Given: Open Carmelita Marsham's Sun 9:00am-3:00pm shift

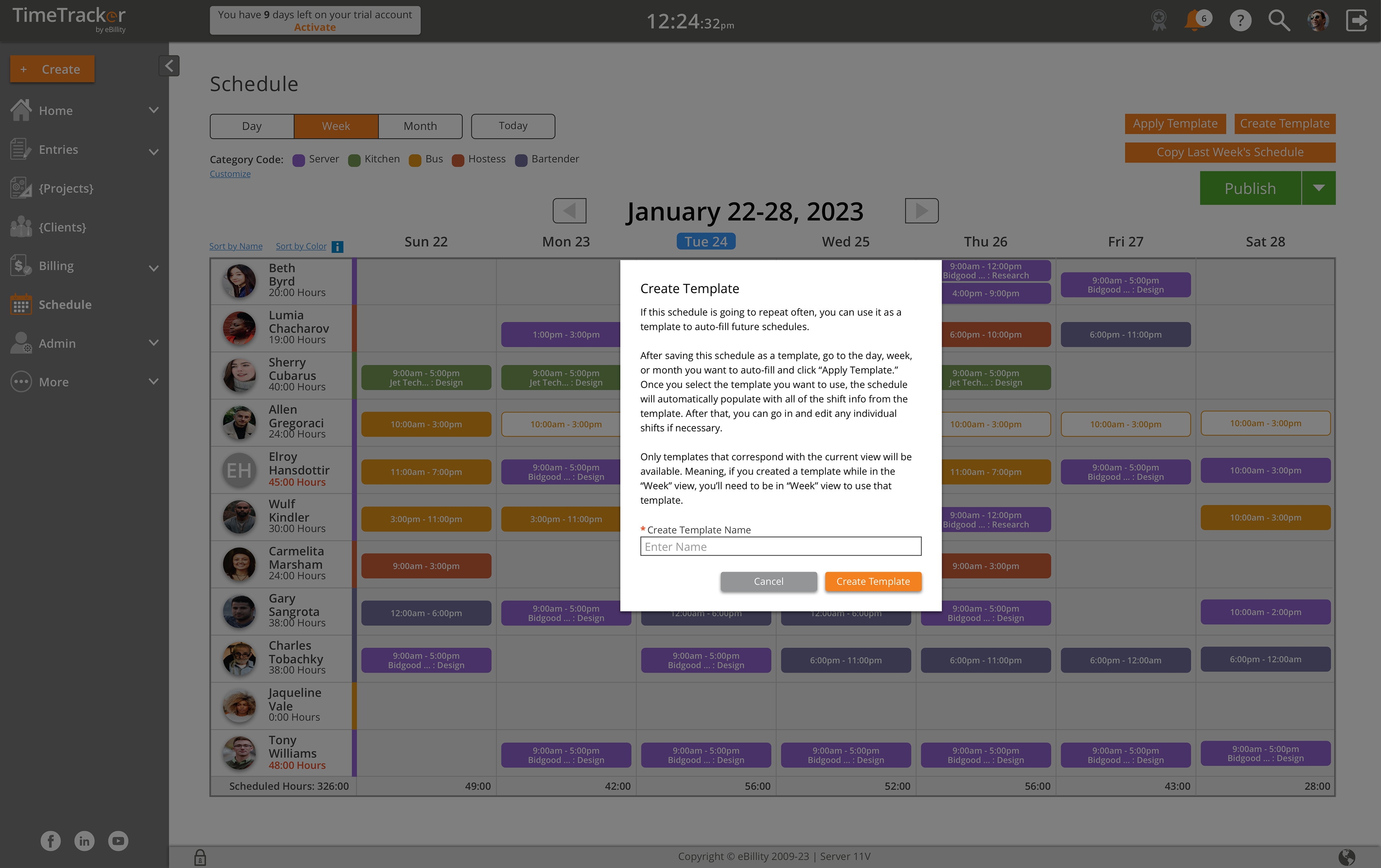Looking at the screenshot, I should tap(426, 566).
